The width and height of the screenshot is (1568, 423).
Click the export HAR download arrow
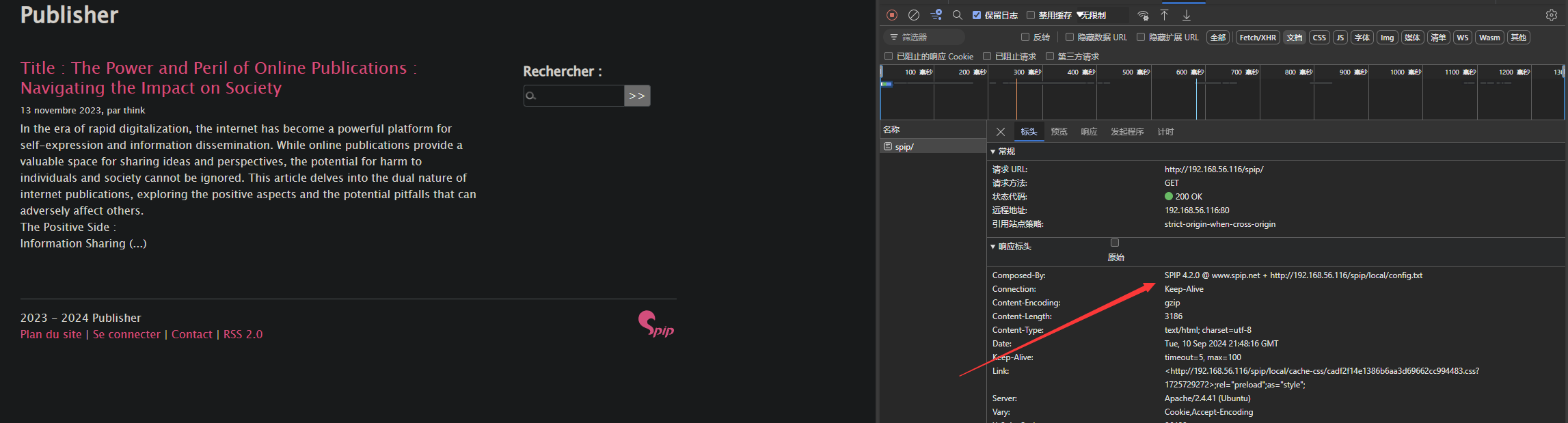coord(1187,15)
